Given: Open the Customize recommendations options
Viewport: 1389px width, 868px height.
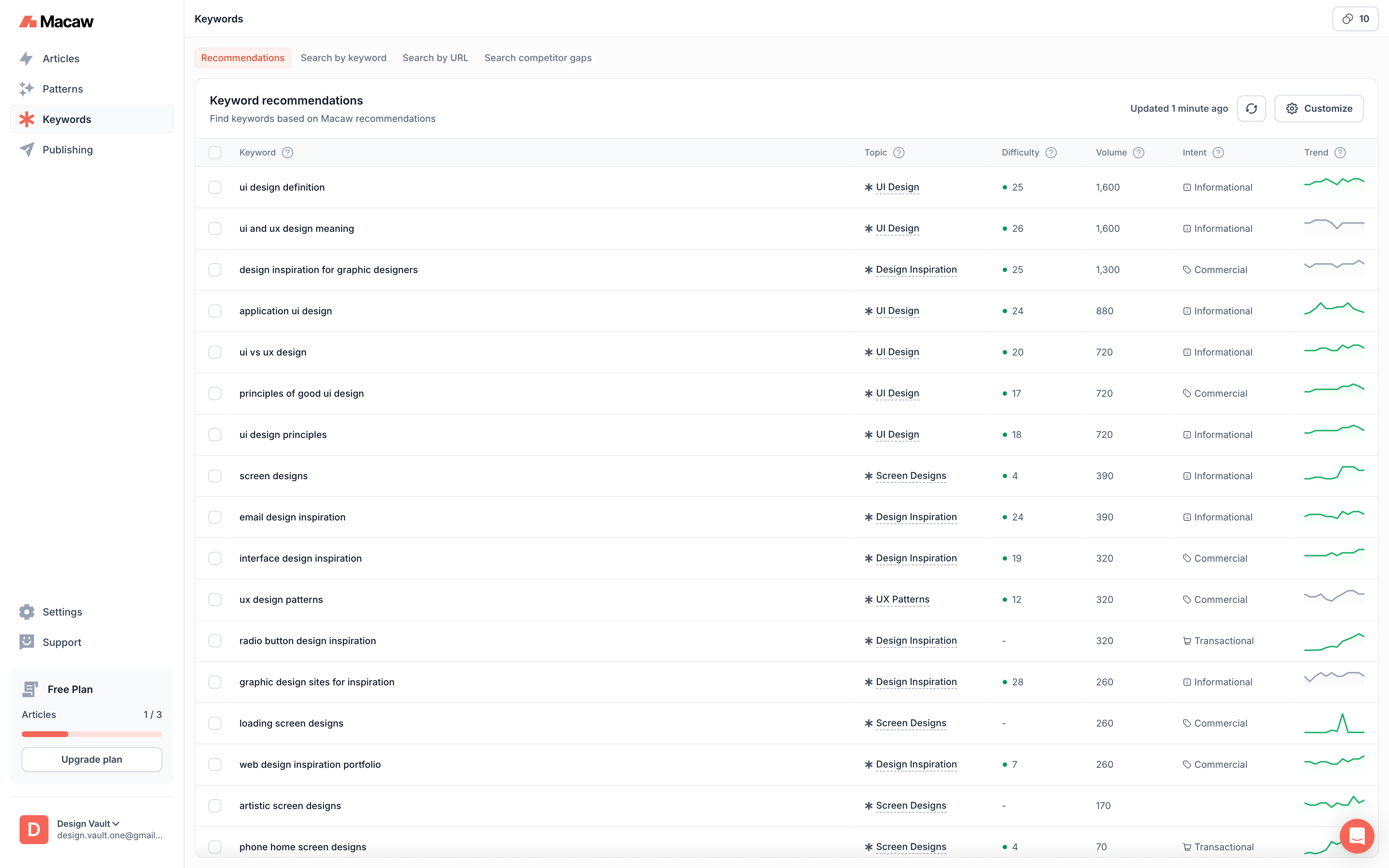Looking at the screenshot, I should (x=1318, y=109).
